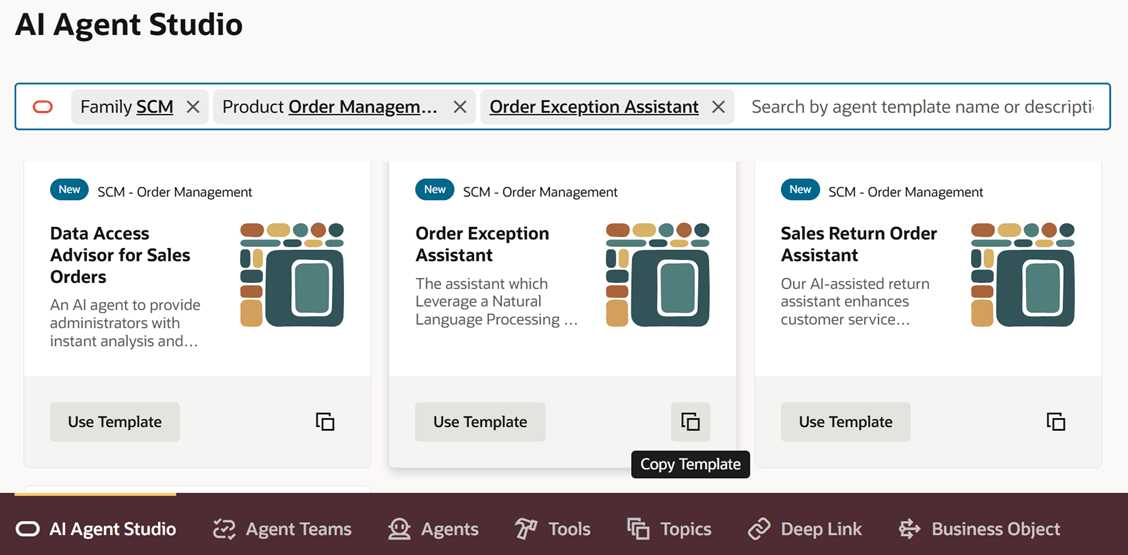Click the Oracle logo in the search bar
This screenshot has height=555, width=1128.
[43, 107]
